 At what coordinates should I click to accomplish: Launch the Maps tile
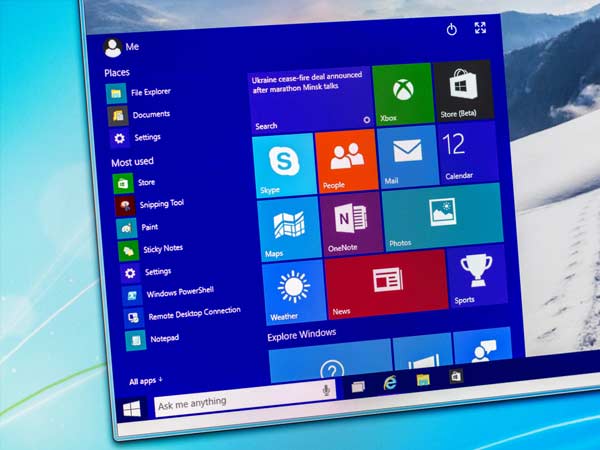coord(288,228)
